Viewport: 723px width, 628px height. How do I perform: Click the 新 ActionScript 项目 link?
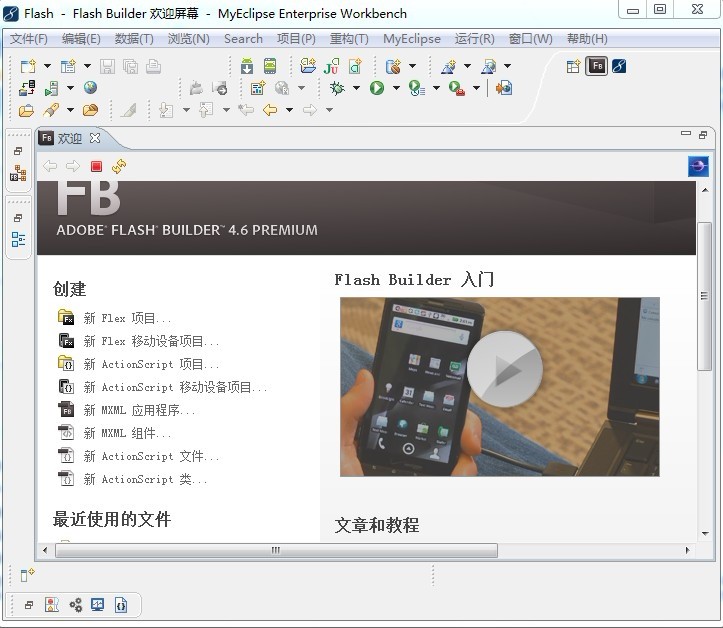151,364
